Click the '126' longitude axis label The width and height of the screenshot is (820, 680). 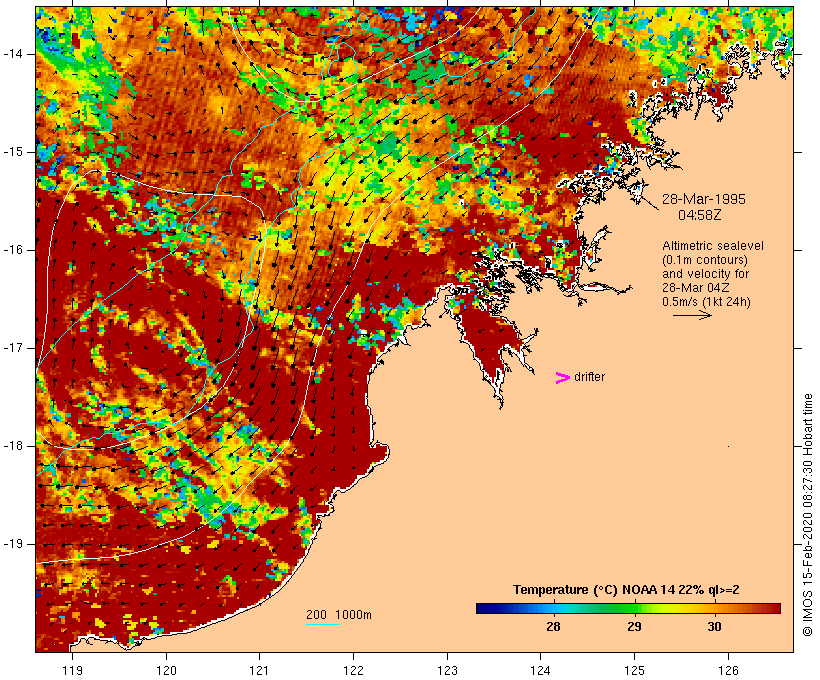728,671
